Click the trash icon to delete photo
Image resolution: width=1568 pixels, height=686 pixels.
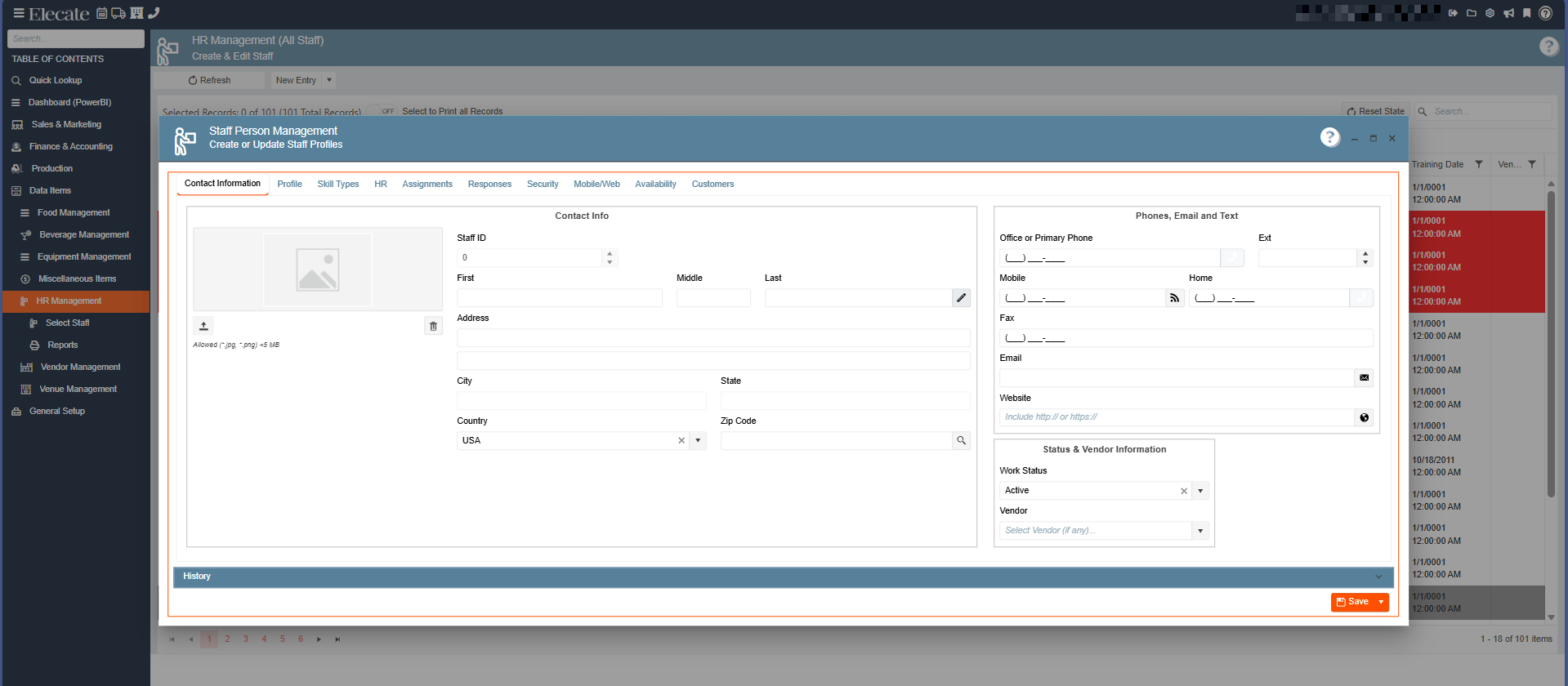click(x=433, y=326)
